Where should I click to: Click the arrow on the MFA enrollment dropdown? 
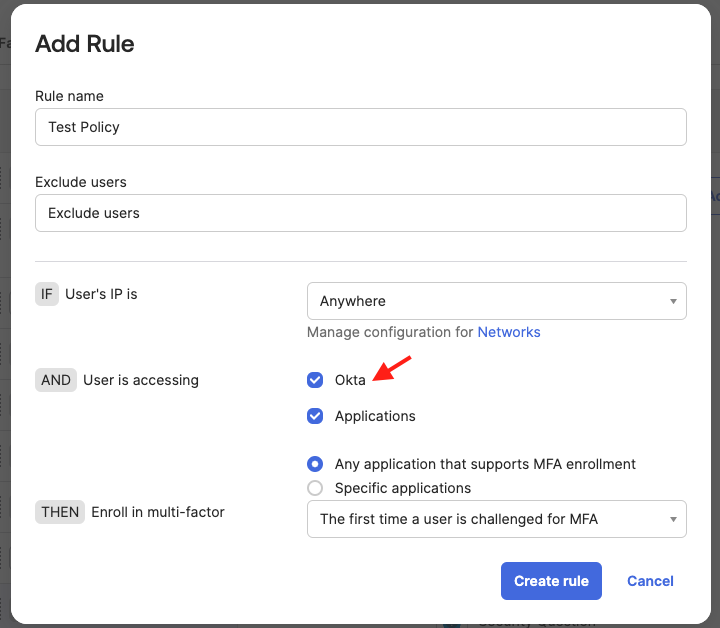pos(673,519)
